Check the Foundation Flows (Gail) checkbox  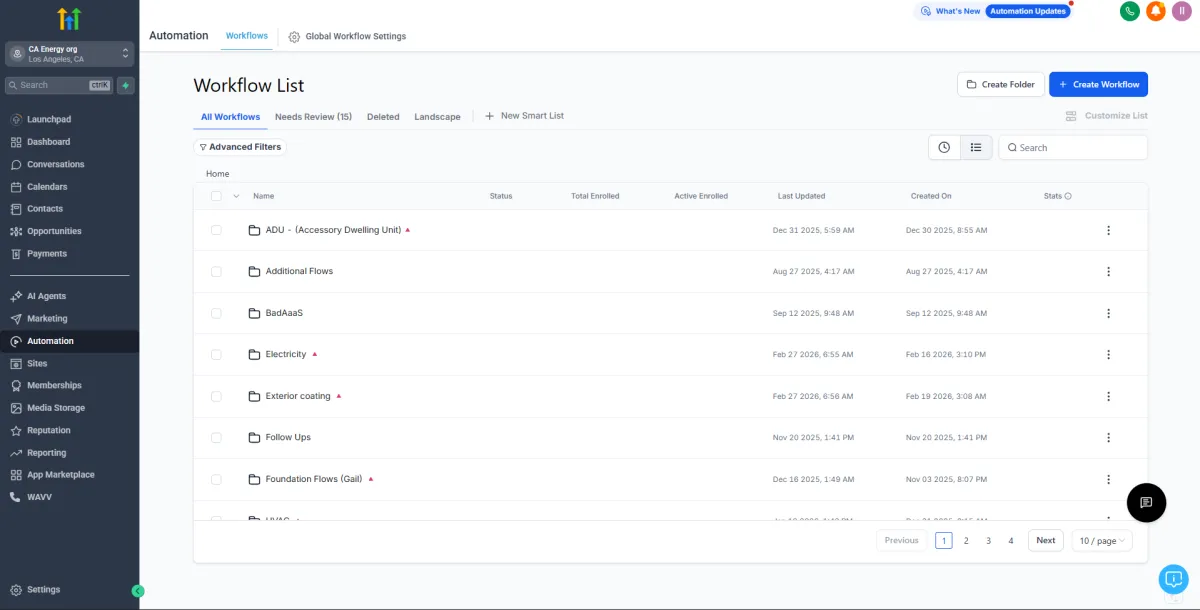click(x=216, y=479)
